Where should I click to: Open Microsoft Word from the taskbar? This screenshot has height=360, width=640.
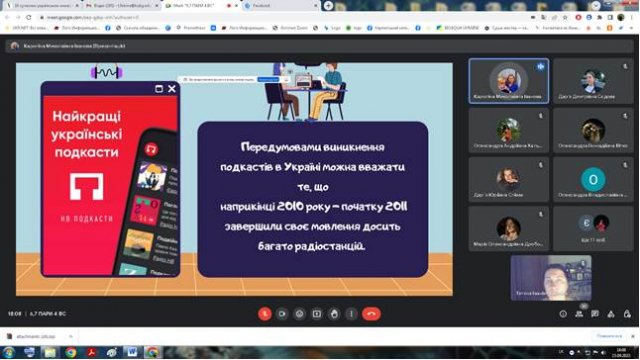[x=131, y=352]
